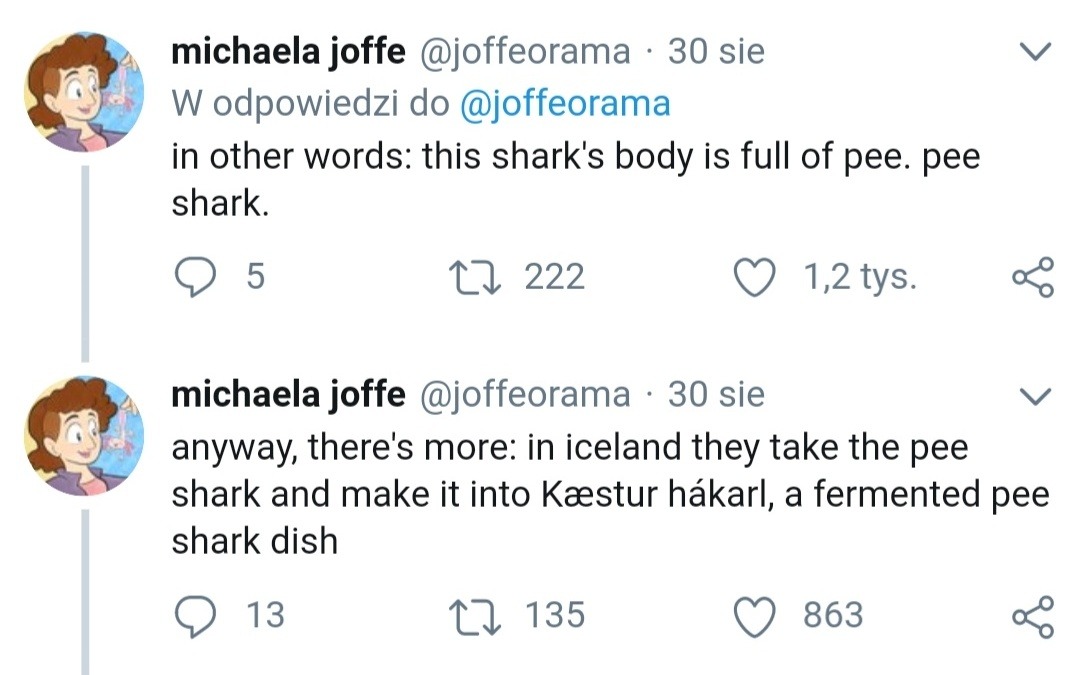Screen dimensions: 1080x675
Task: Click michaela joffe name on second tweet
Action: point(287,394)
